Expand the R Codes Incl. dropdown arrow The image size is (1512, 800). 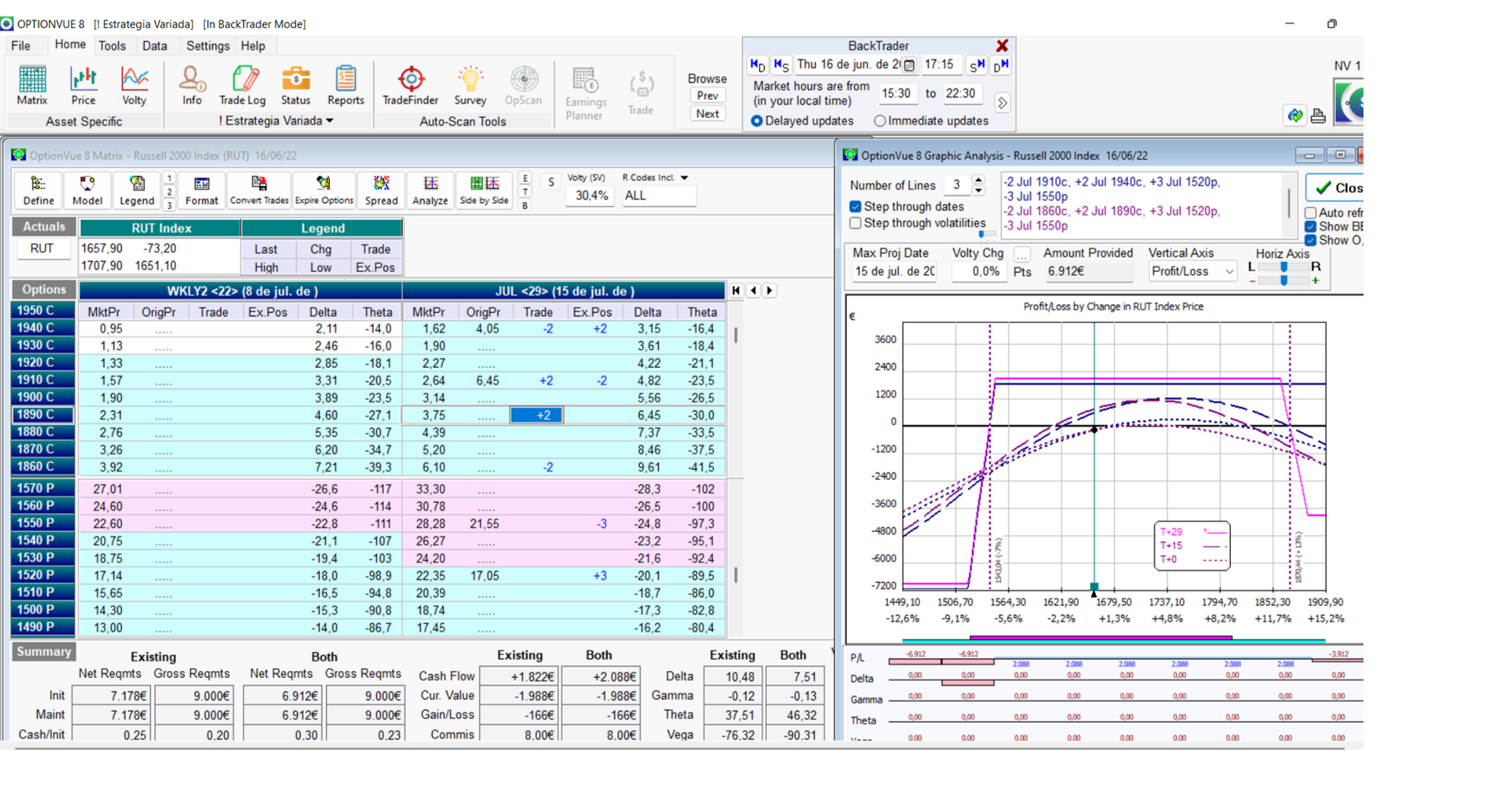pos(684,178)
